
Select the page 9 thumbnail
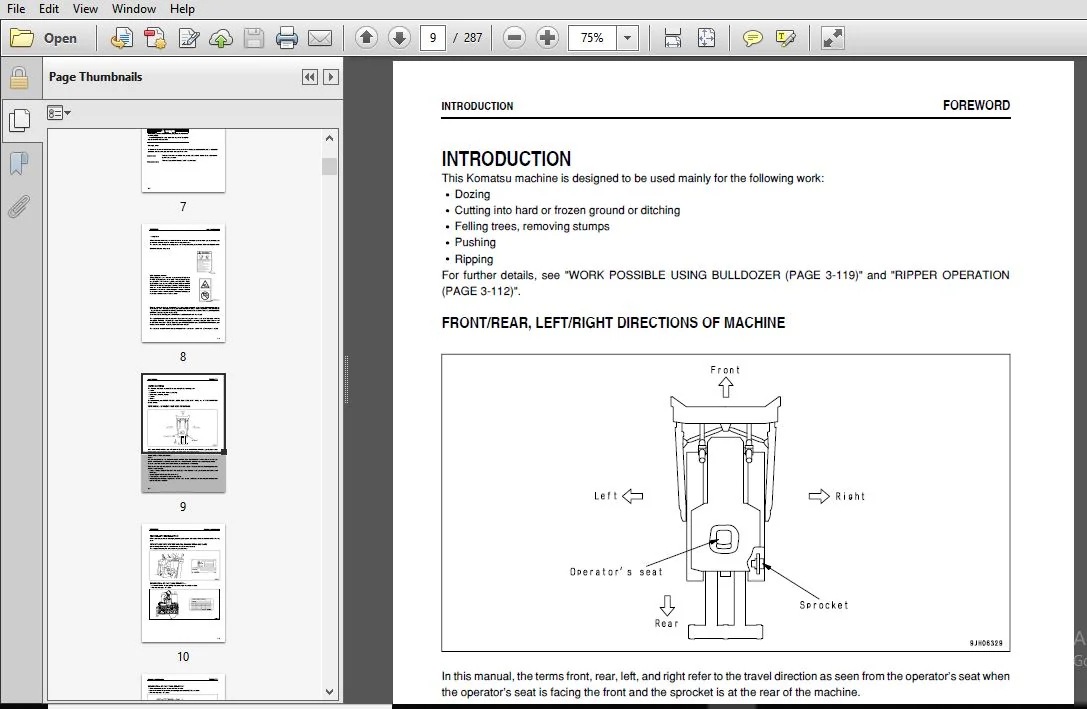(183, 433)
